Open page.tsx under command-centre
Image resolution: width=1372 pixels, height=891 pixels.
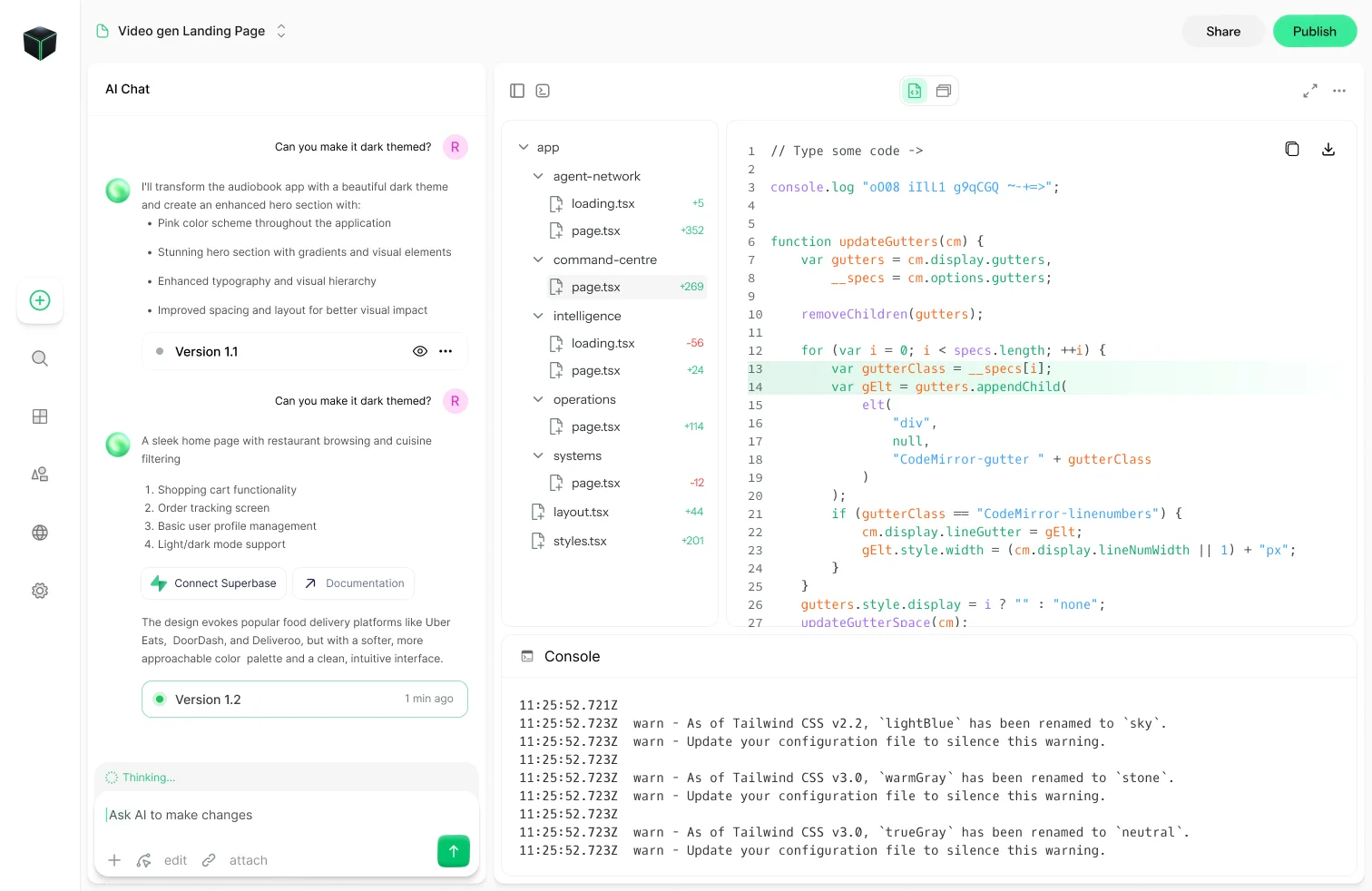pos(628,287)
